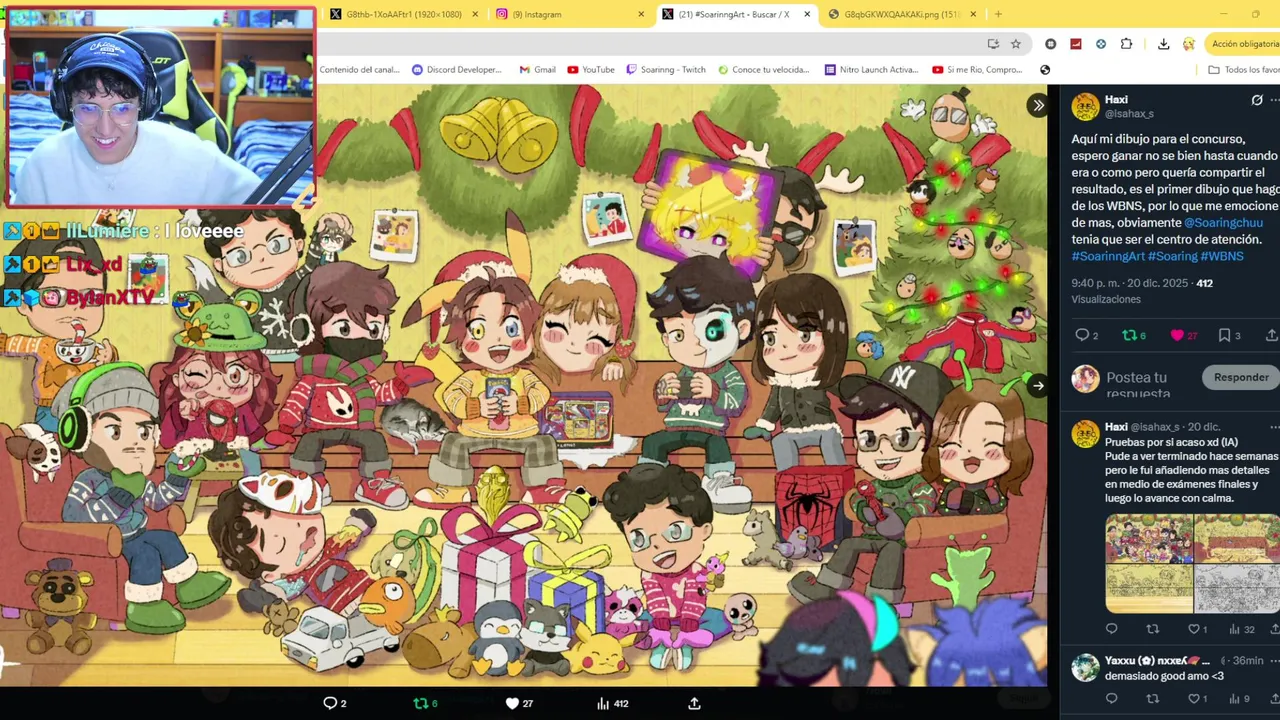Click the artwork image in viewer
The width and height of the screenshot is (1280, 720).
(x=523, y=385)
